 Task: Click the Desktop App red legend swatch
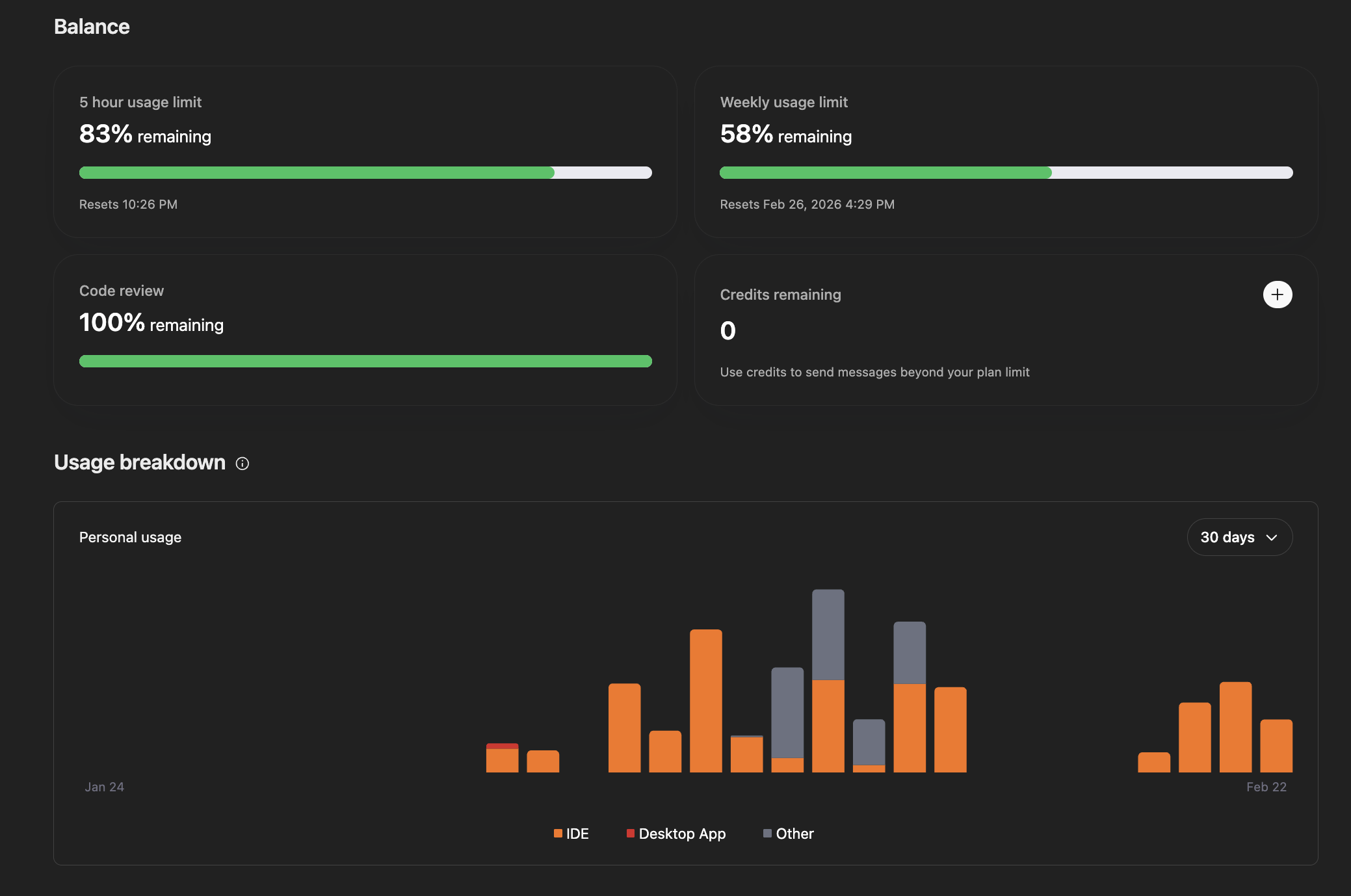(631, 834)
